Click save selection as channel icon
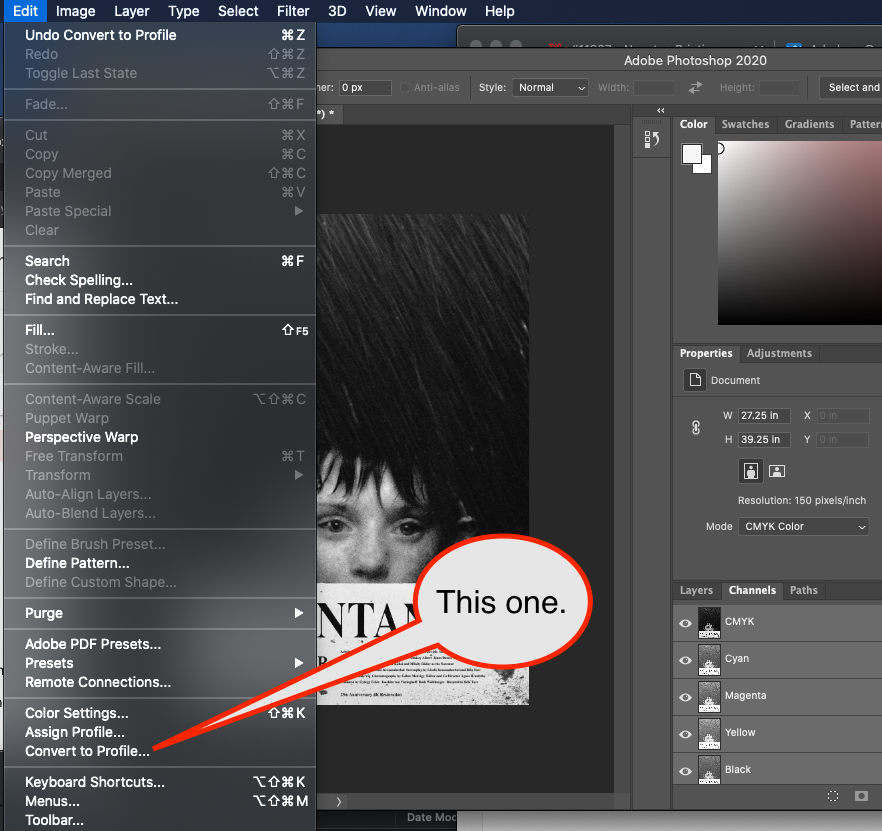This screenshot has width=882, height=831. click(861, 796)
